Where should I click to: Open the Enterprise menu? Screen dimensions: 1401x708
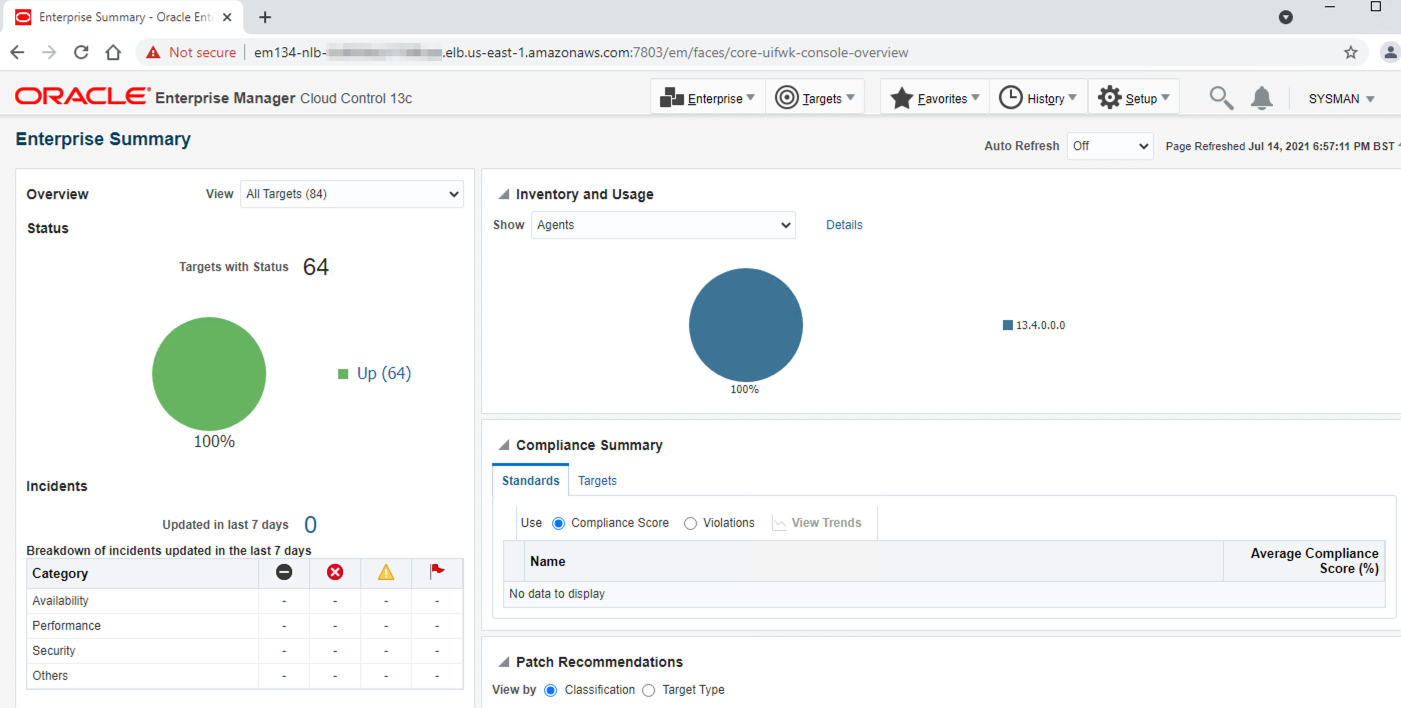click(708, 98)
